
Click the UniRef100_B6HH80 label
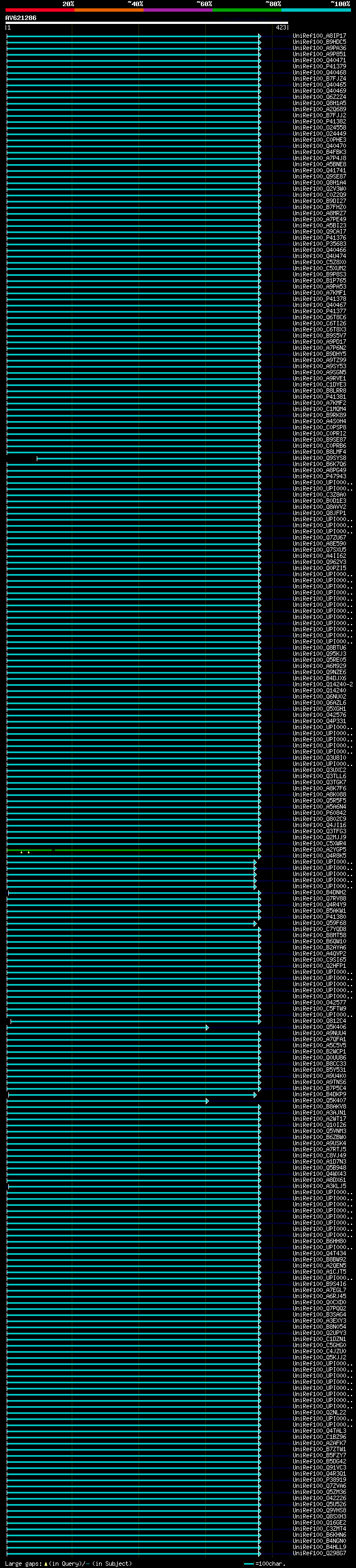coord(319,1241)
